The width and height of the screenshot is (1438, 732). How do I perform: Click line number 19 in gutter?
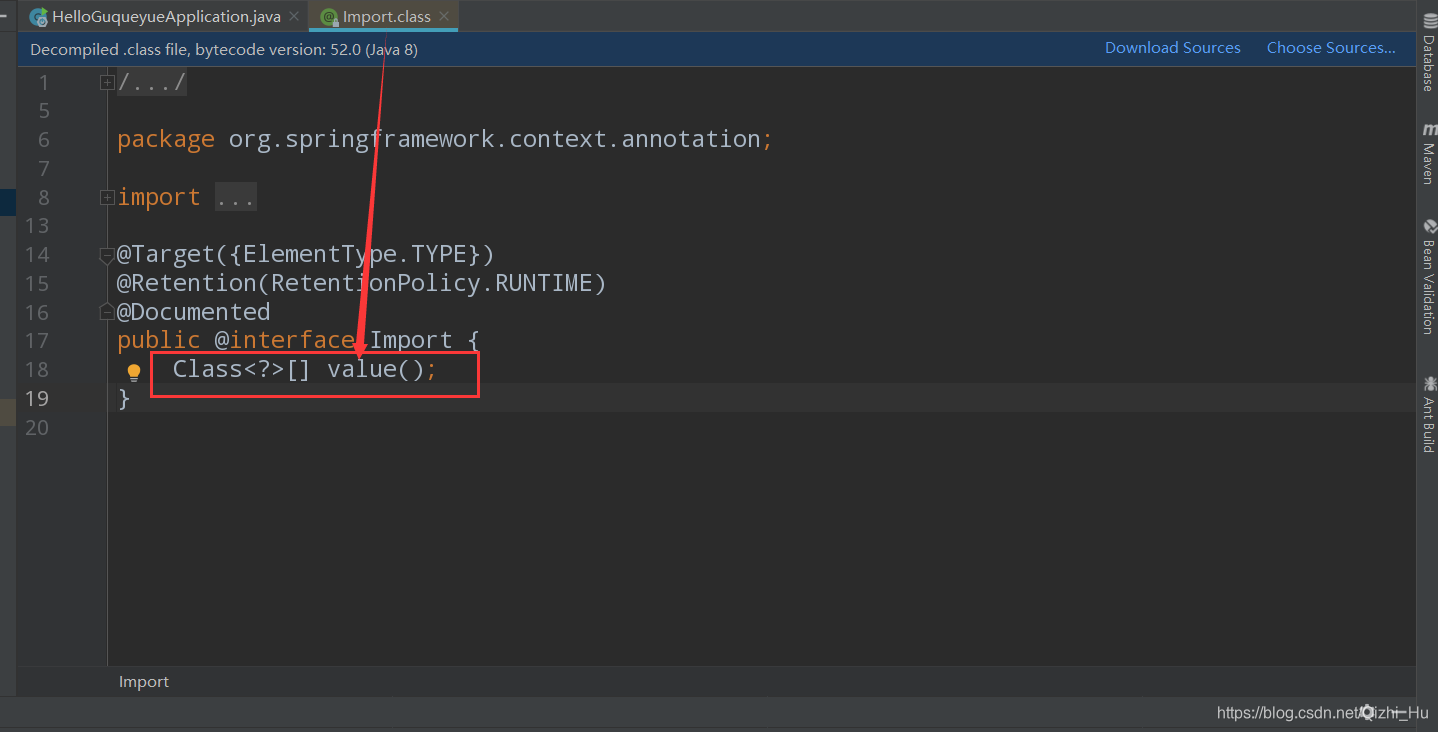pyautogui.click(x=37, y=398)
